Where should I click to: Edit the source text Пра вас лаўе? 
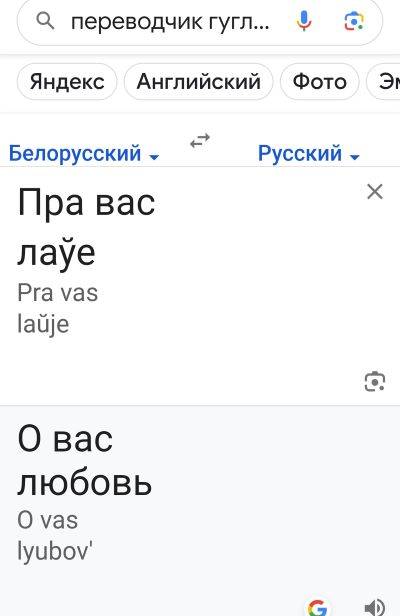86,227
